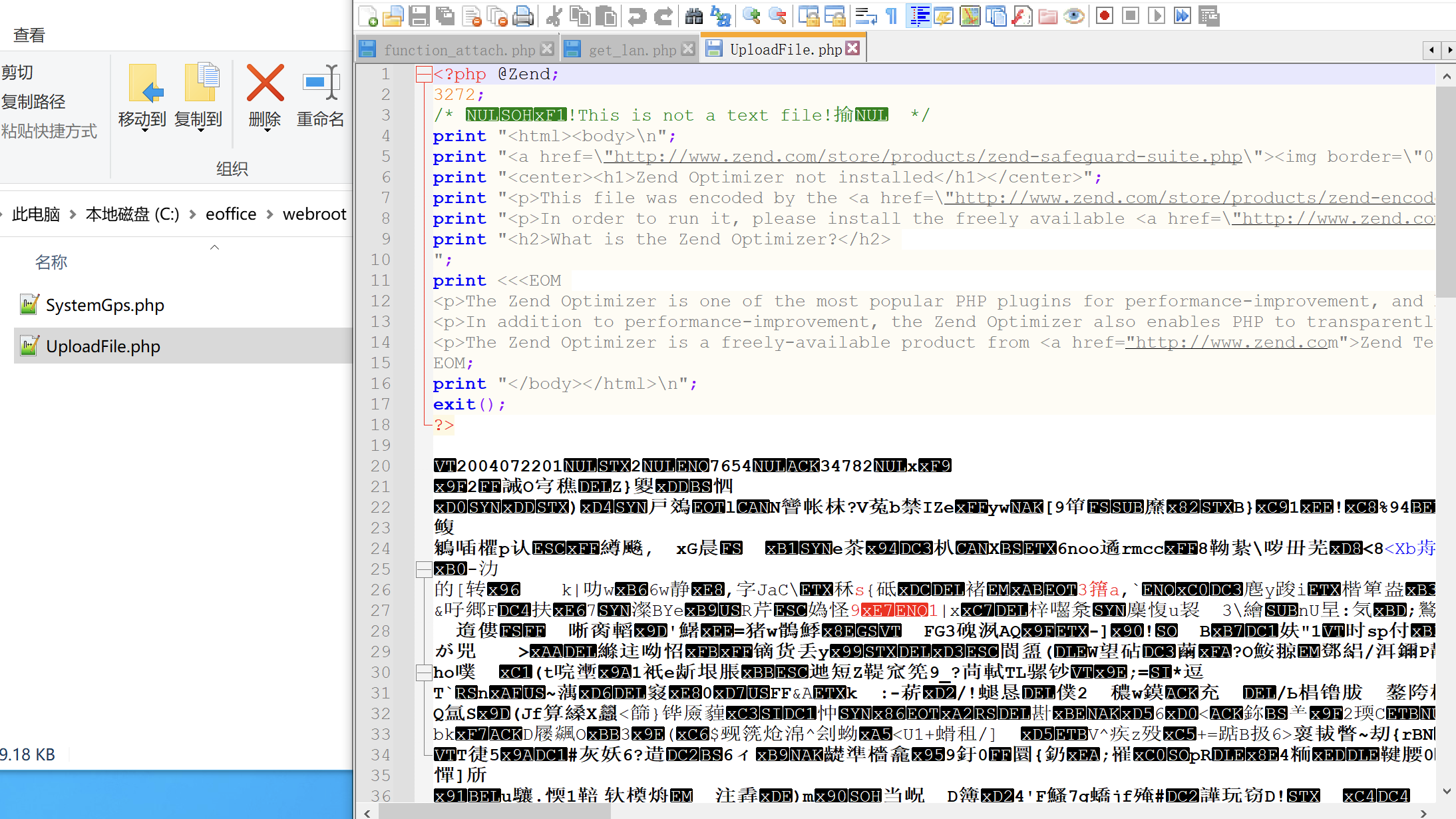Click the editor horizontal scrollbar thumb

[494, 812]
